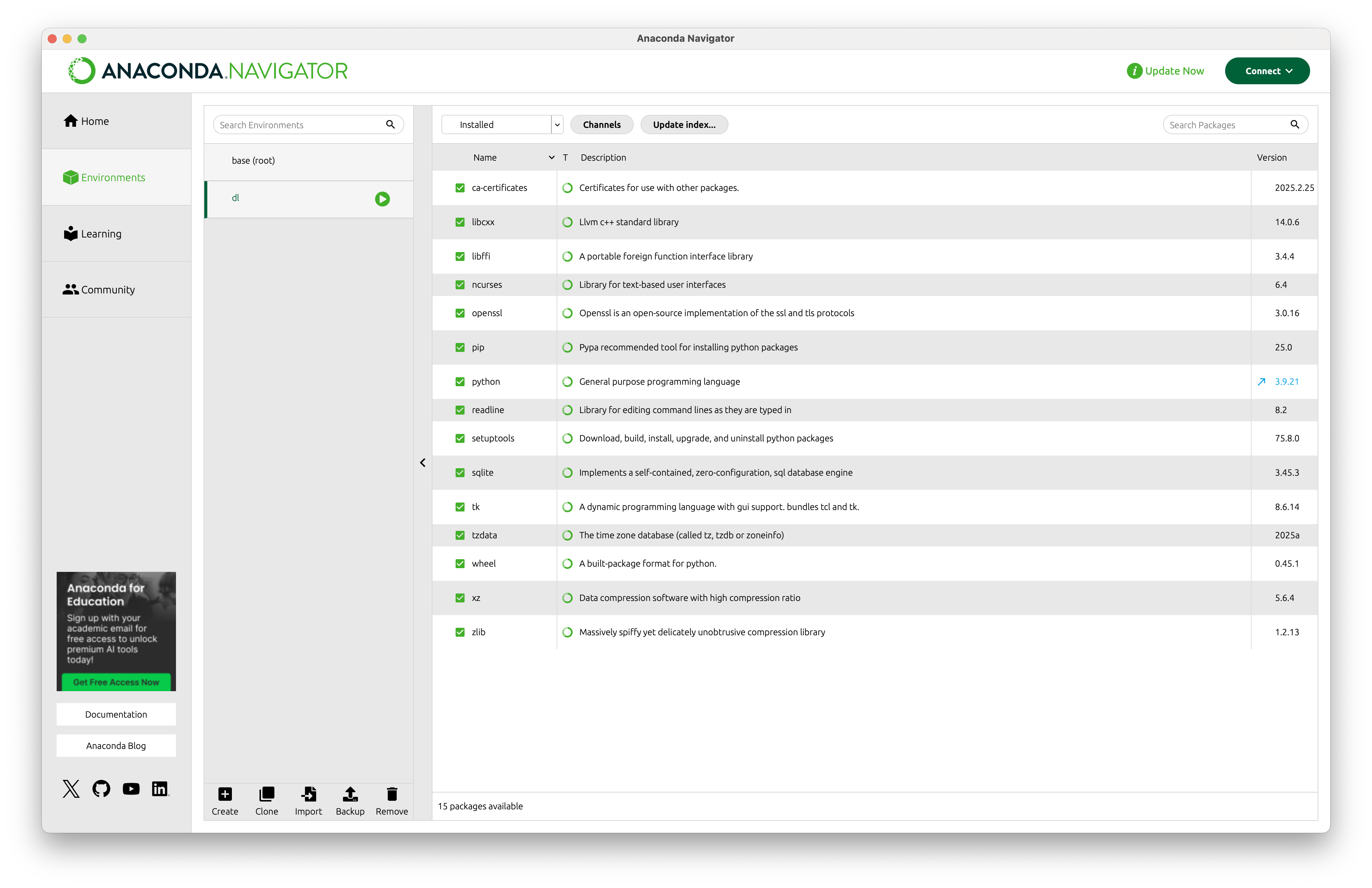Select the dl environment
The width and height of the screenshot is (1372, 888).
(x=308, y=199)
